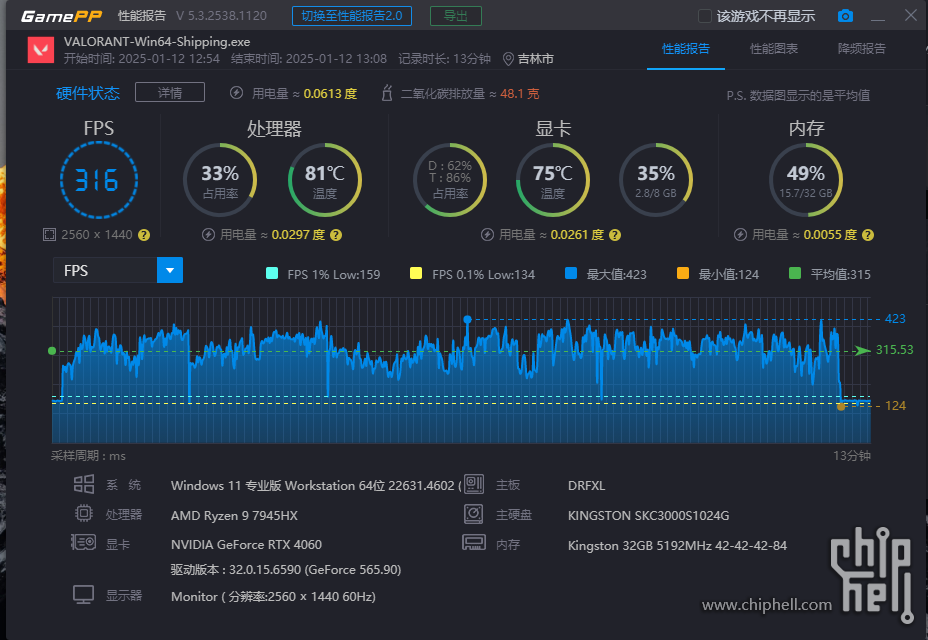Viewport: 928px width, 640px height.
Task: Click the KINGSTON SKC3000S1024G disk text
Action: pos(649,516)
